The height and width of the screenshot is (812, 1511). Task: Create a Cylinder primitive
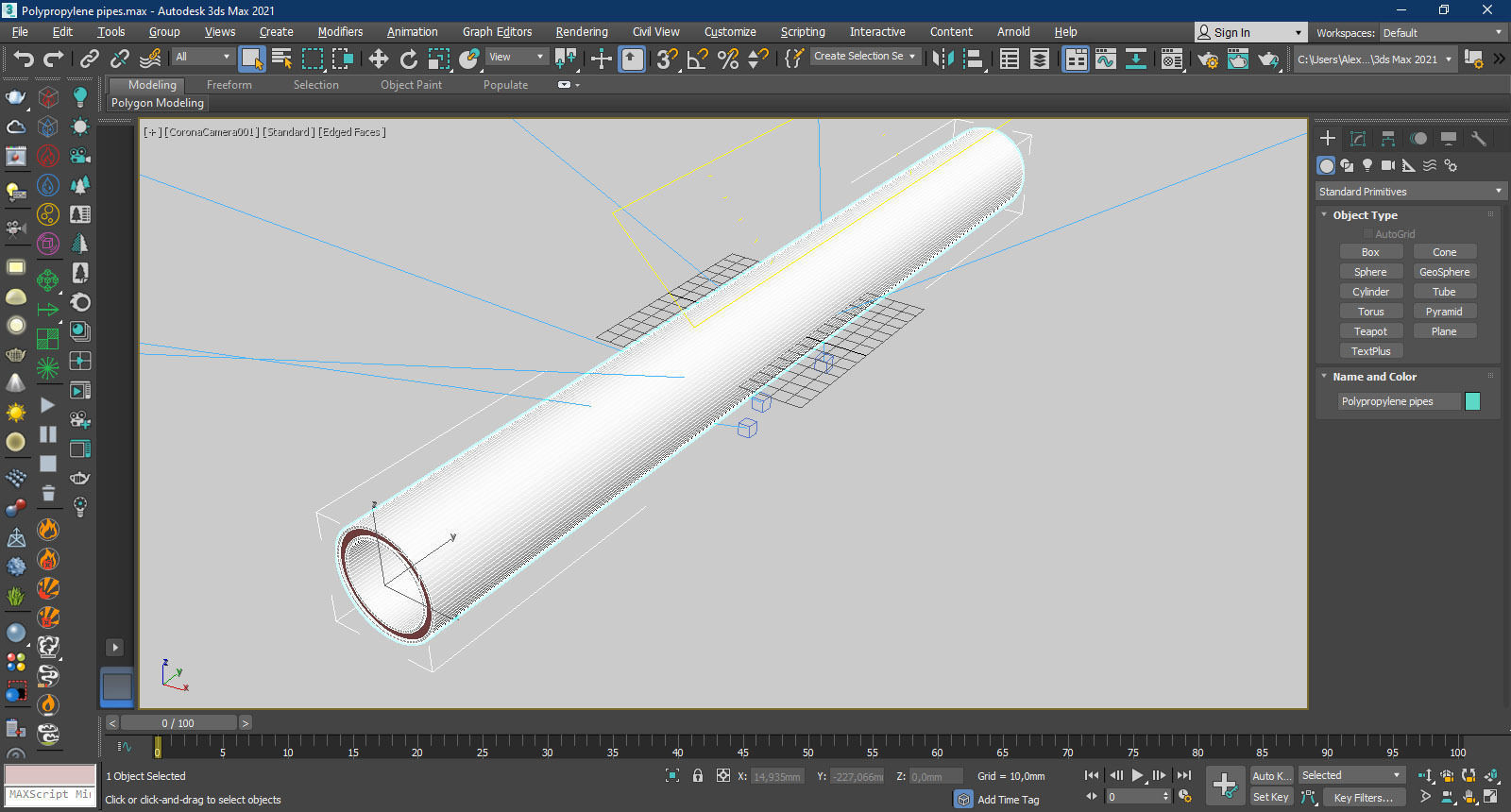pos(1370,292)
